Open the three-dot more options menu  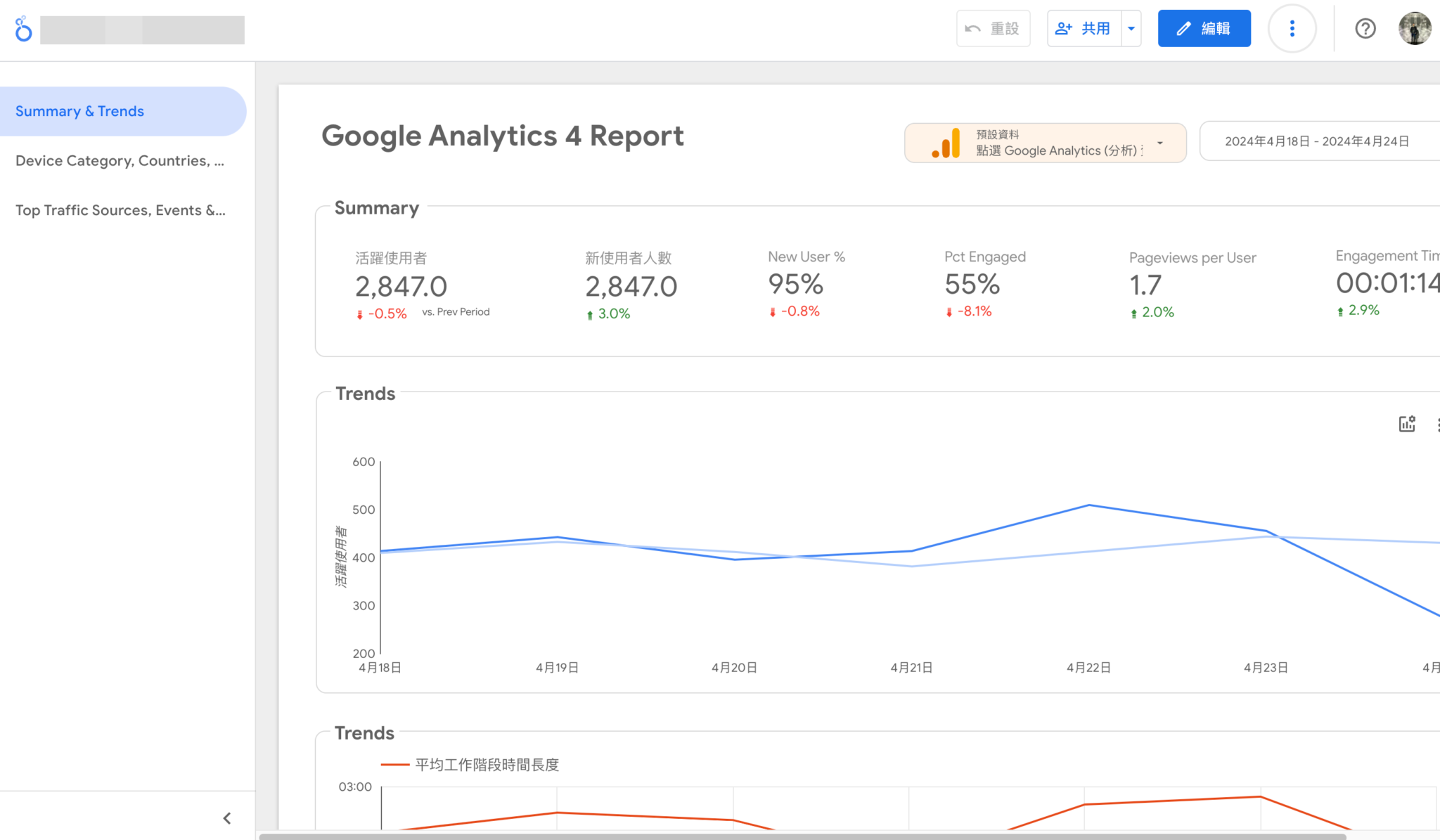tap(1292, 29)
